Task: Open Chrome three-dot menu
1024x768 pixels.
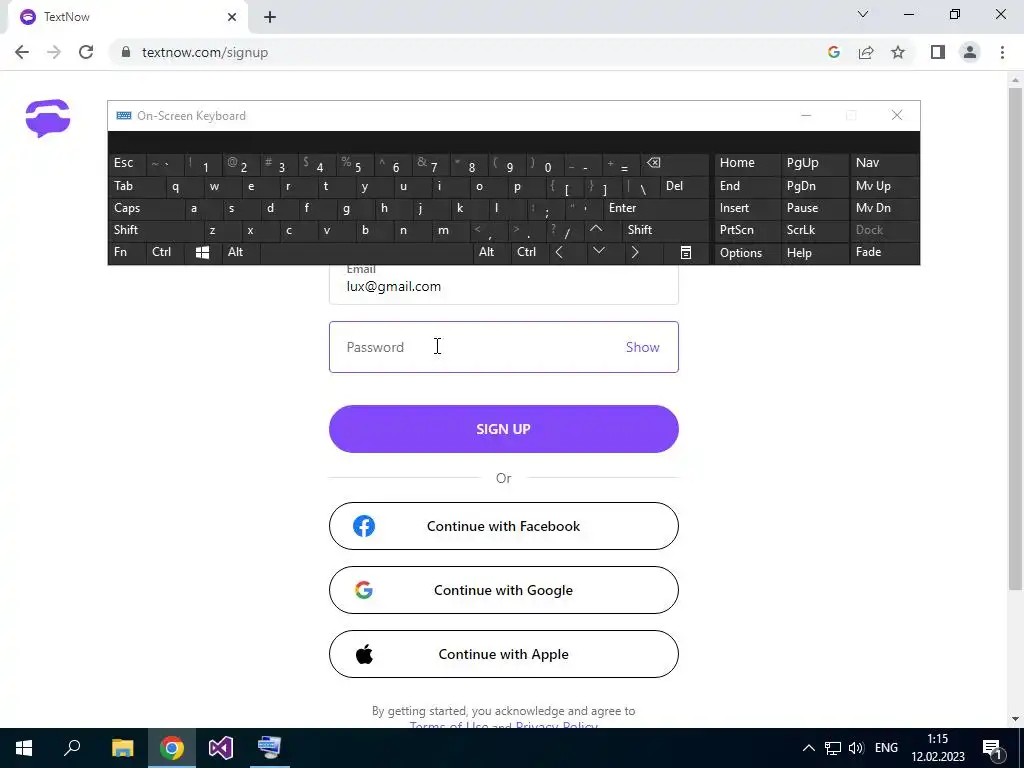Action: coord(1002,52)
